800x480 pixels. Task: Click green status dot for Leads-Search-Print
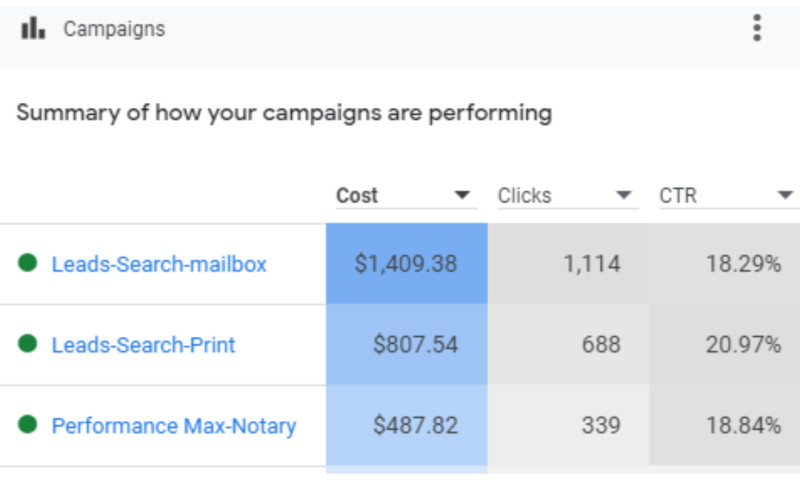coord(28,344)
